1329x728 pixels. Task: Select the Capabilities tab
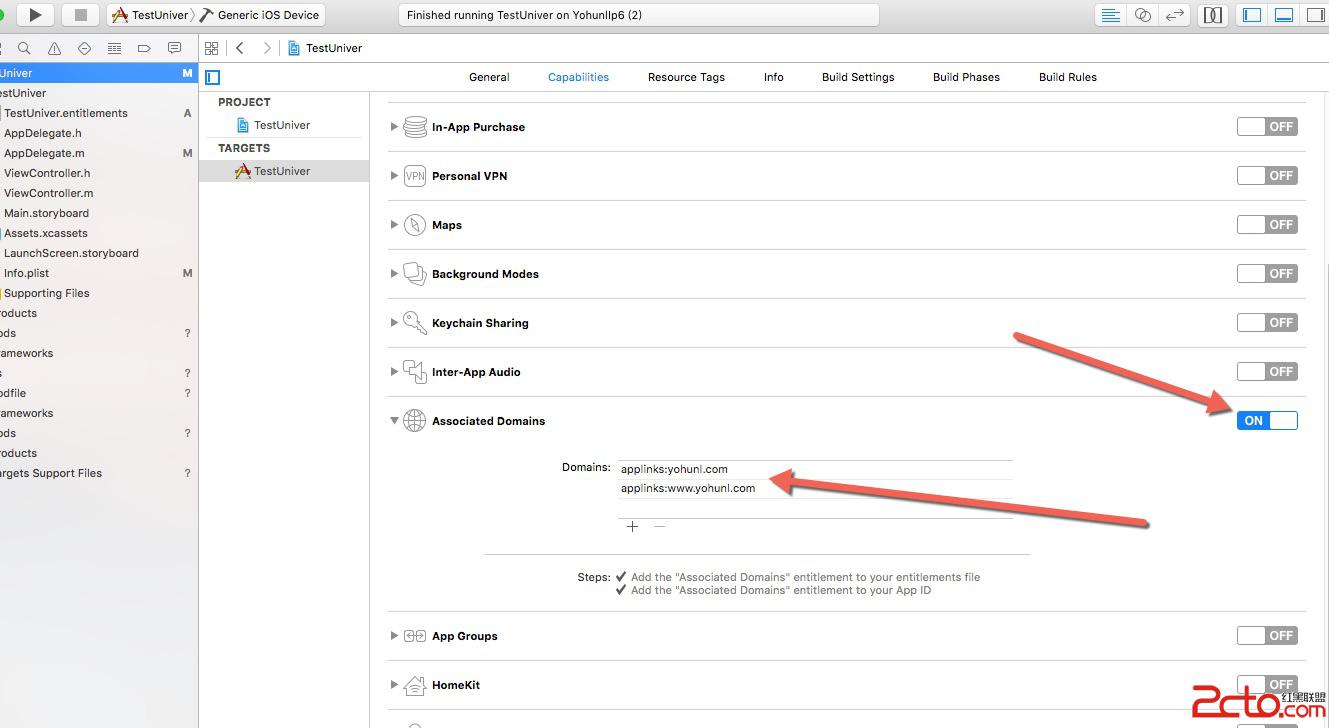click(x=578, y=77)
